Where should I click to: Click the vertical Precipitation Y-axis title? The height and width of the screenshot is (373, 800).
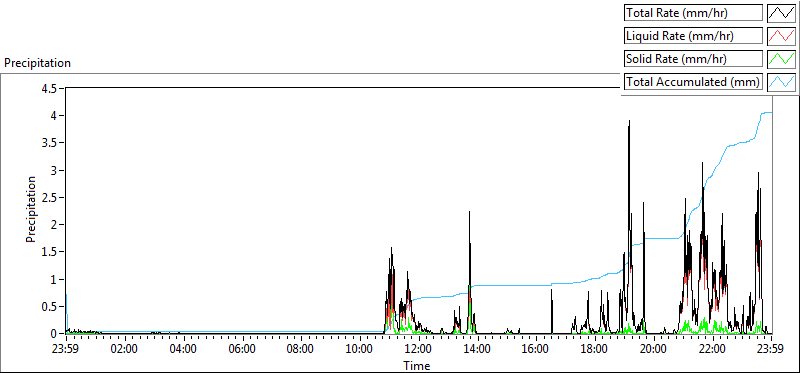tap(31, 209)
